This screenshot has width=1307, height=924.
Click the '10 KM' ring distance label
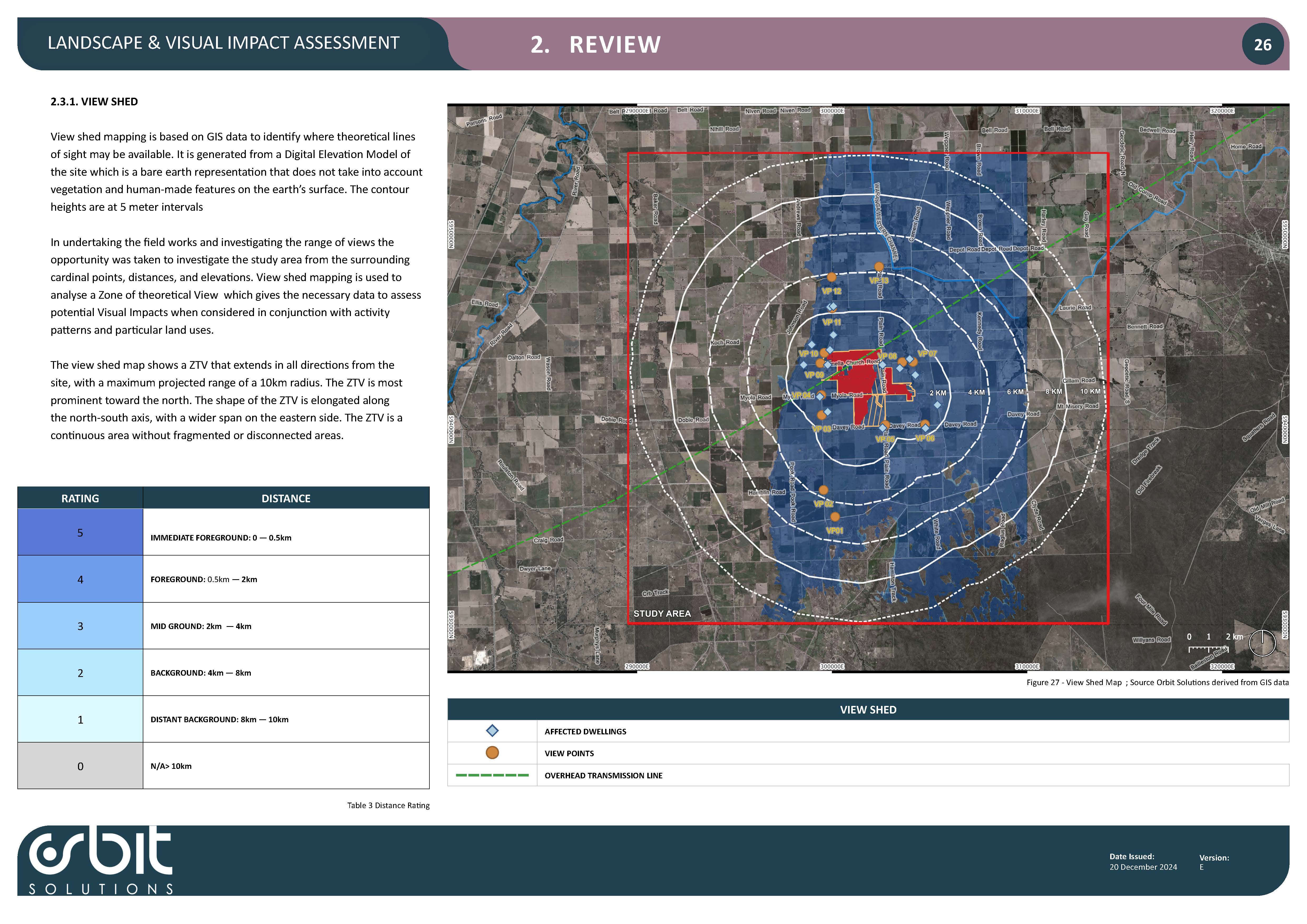coord(1090,391)
